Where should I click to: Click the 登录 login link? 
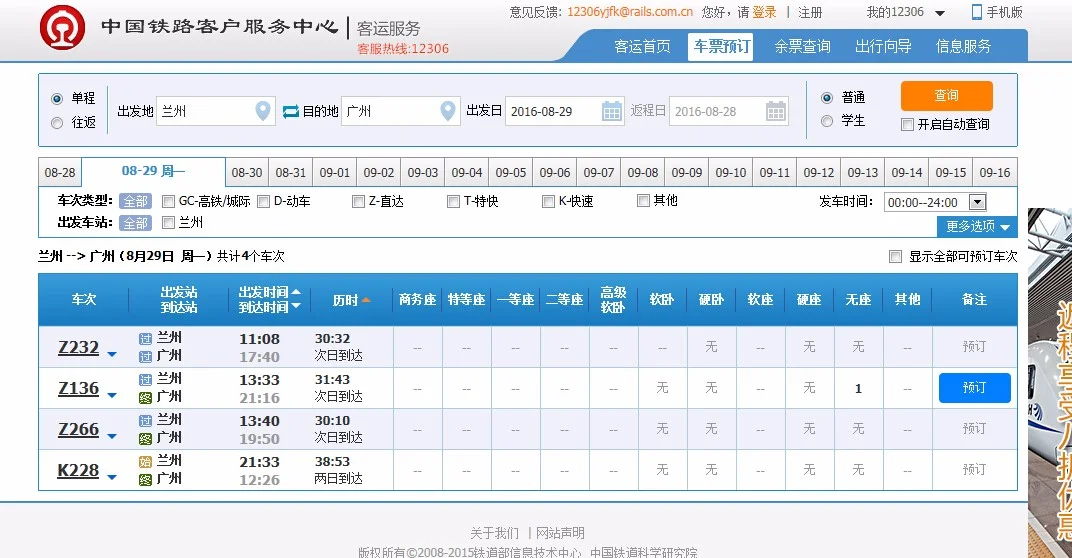click(x=764, y=12)
